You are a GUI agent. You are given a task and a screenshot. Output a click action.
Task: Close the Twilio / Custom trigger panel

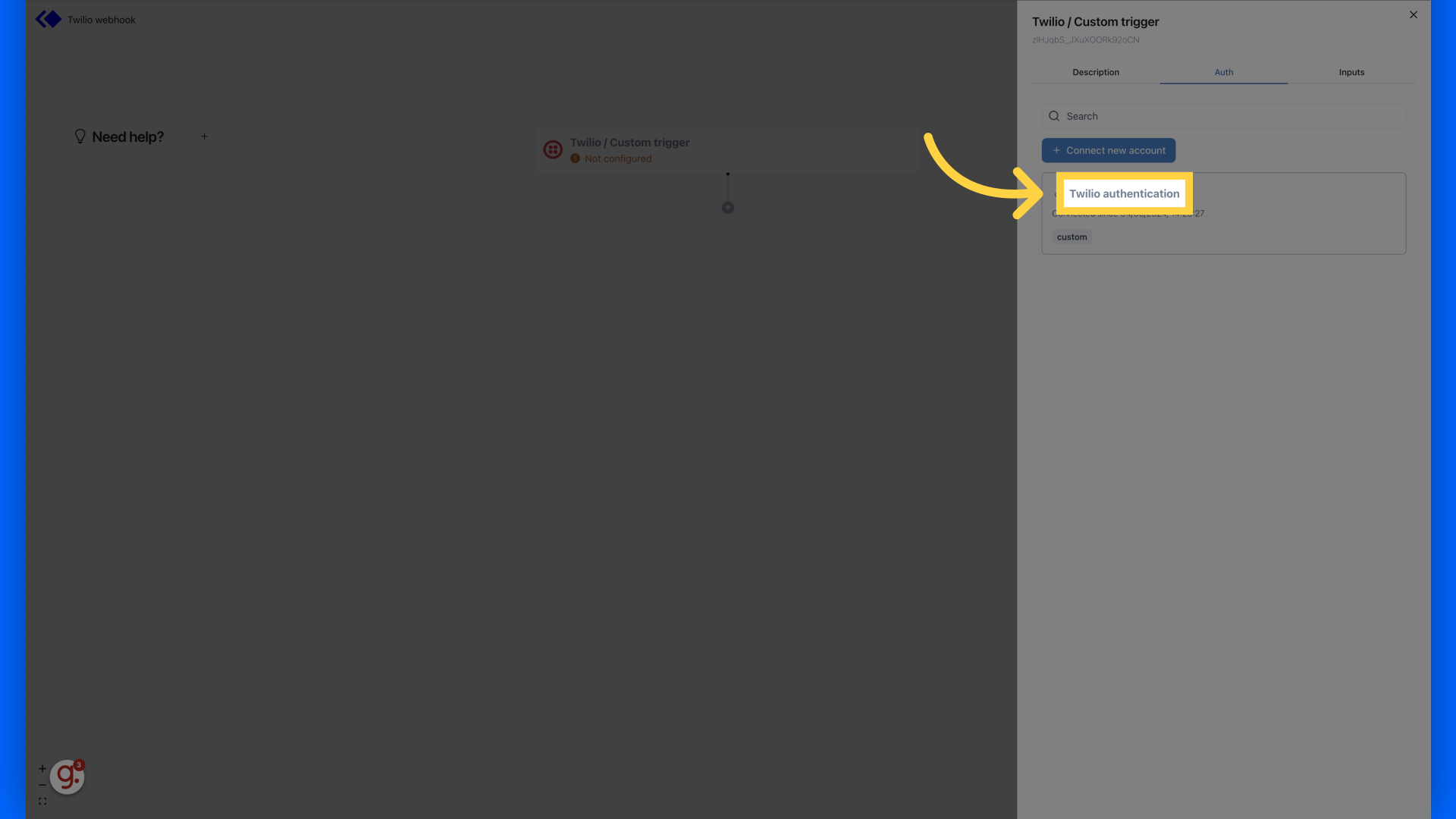pyautogui.click(x=1414, y=14)
